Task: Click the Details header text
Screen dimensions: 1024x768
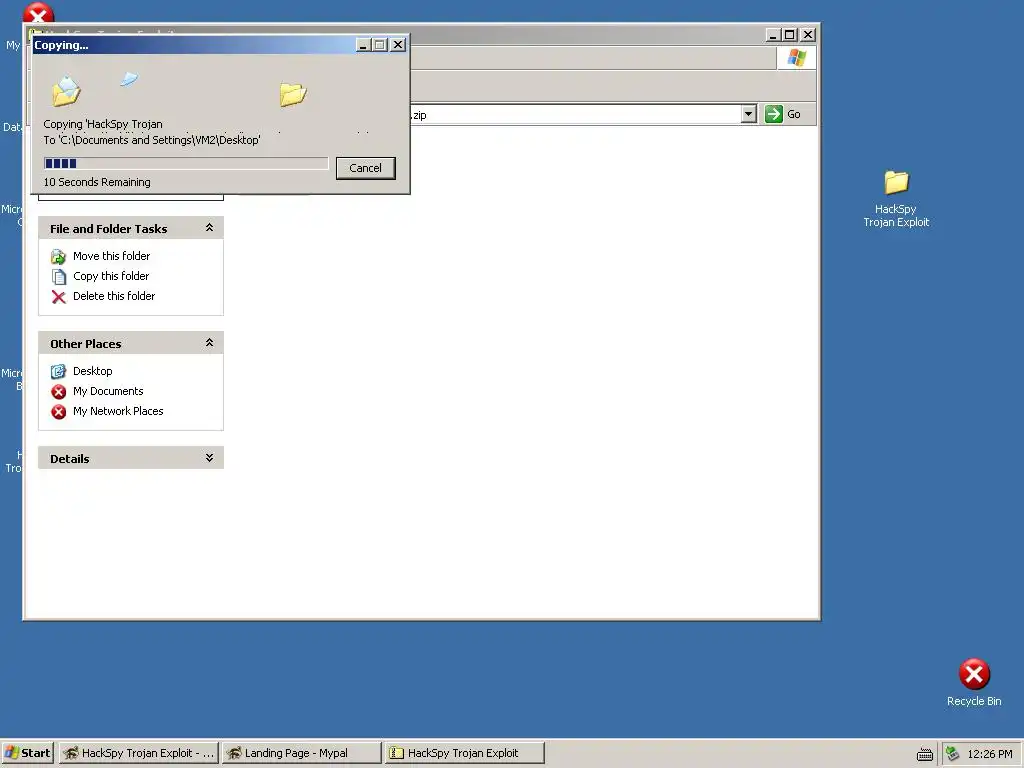Action: click(x=69, y=458)
